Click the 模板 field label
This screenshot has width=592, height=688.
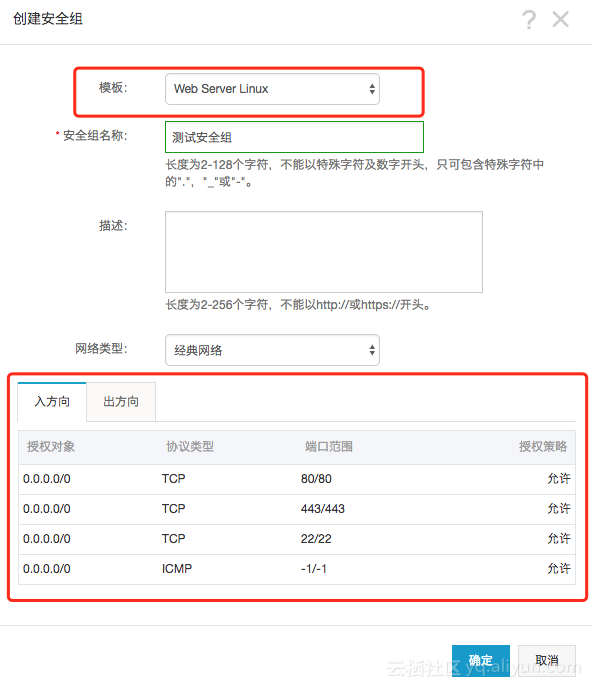click(x=113, y=88)
